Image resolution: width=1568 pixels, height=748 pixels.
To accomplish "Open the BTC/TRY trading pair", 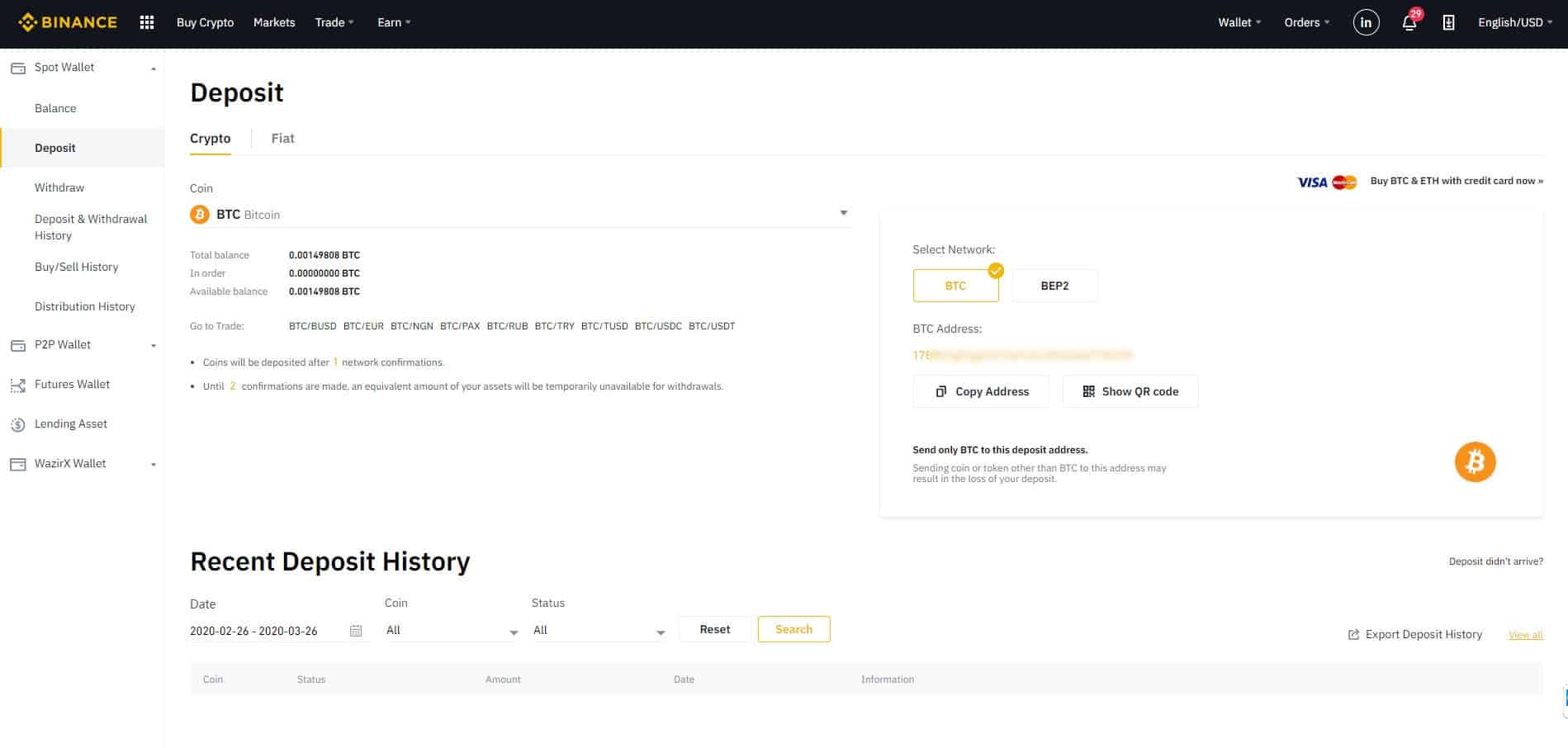I will coord(554,326).
